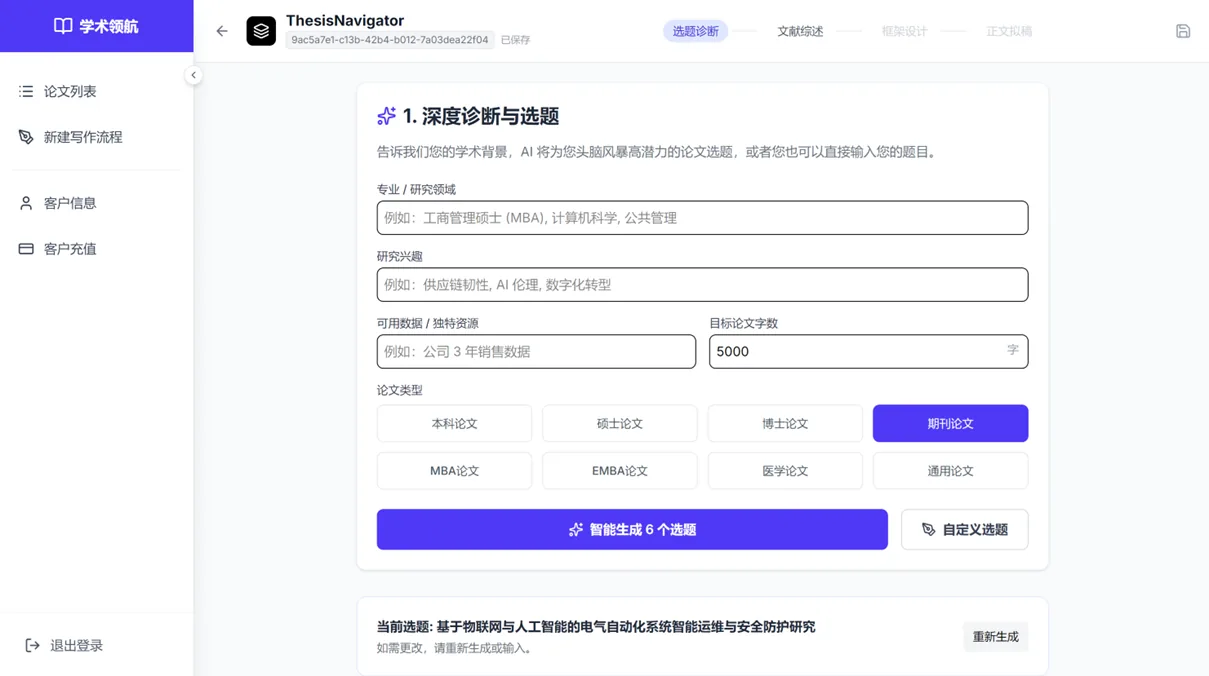Select the MBA论文 type
The height and width of the screenshot is (676, 1209).
(x=454, y=471)
